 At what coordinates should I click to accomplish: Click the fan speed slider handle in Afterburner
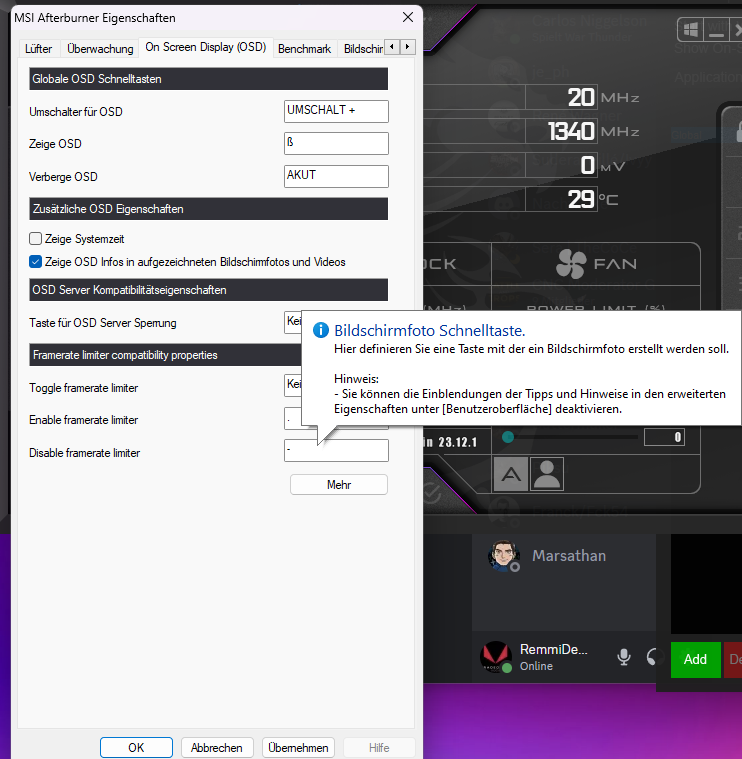(508, 437)
